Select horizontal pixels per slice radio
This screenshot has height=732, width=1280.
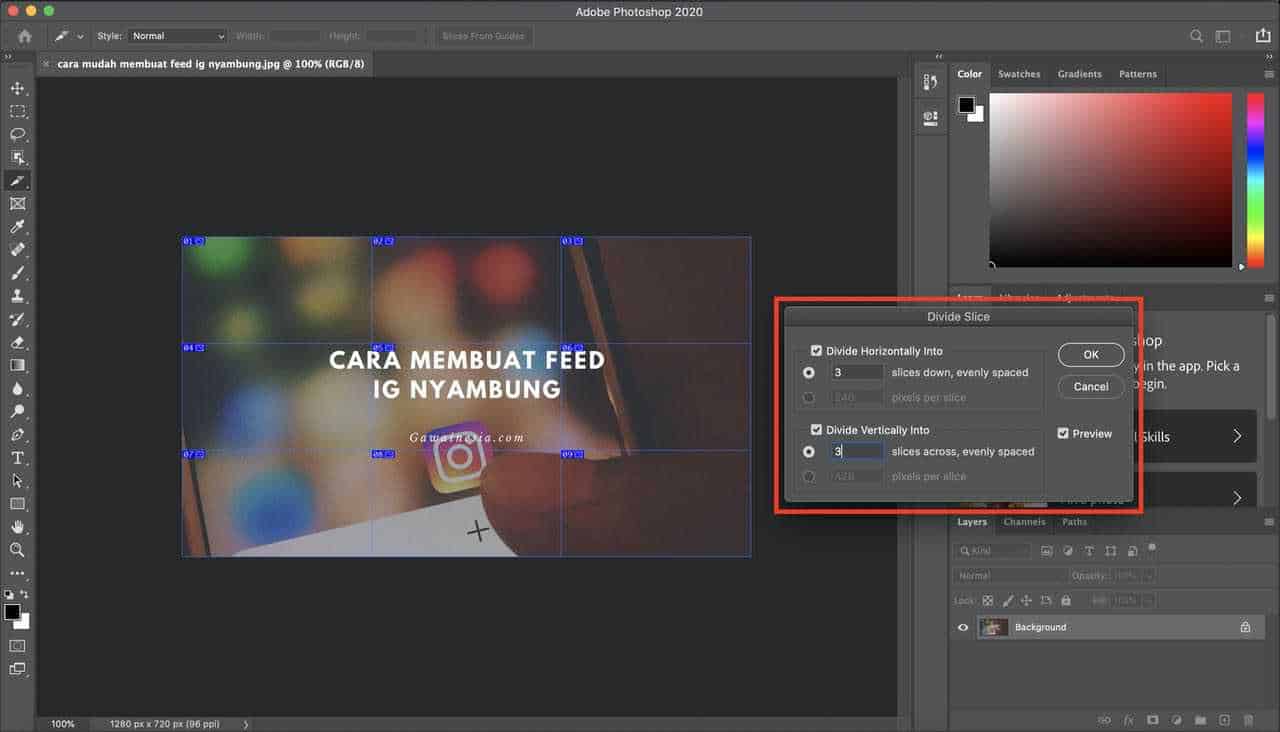click(809, 398)
